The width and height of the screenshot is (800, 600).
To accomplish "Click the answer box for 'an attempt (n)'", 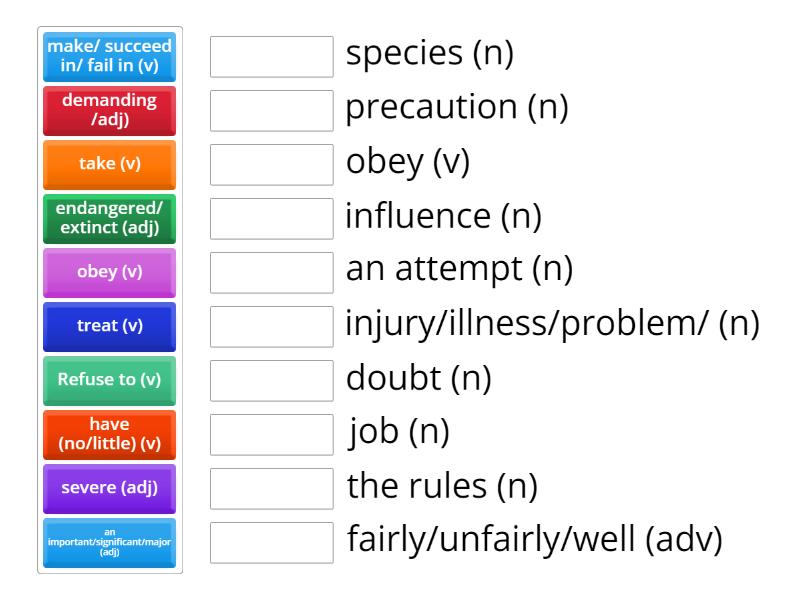I will (x=272, y=273).
